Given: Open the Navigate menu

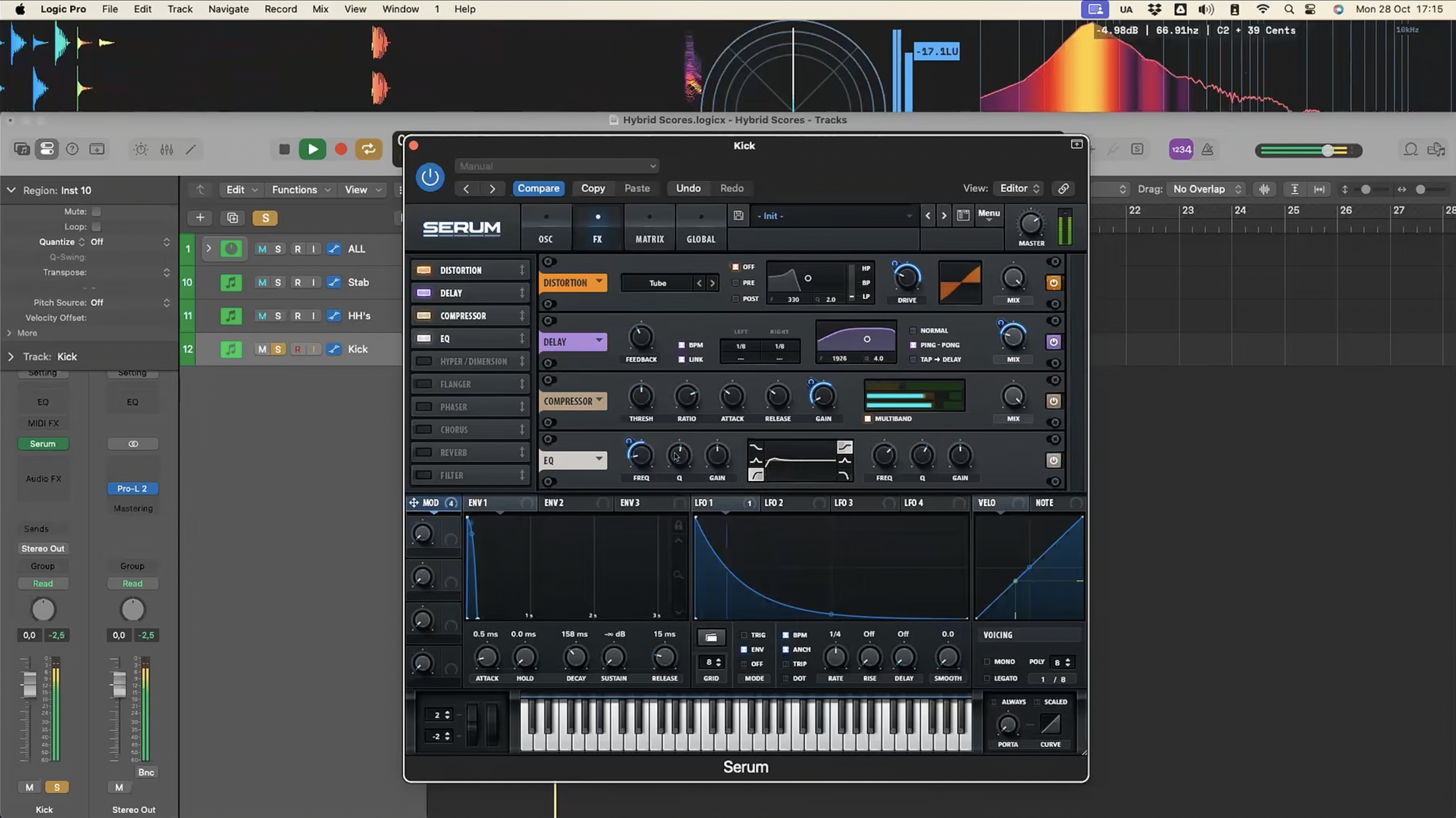Looking at the screenshot, I should [x=228, y=9].
